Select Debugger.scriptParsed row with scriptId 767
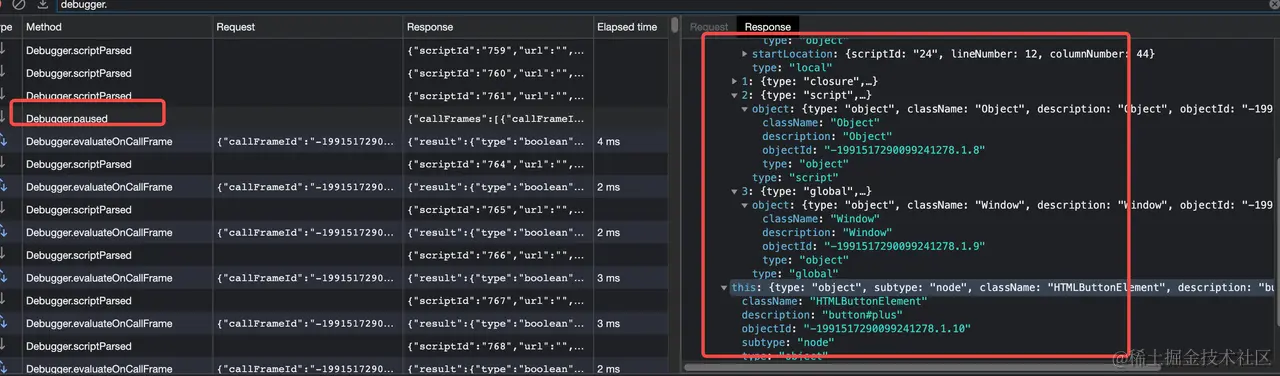The width and height of the screenshot is (1280, 376). [334, 301]
